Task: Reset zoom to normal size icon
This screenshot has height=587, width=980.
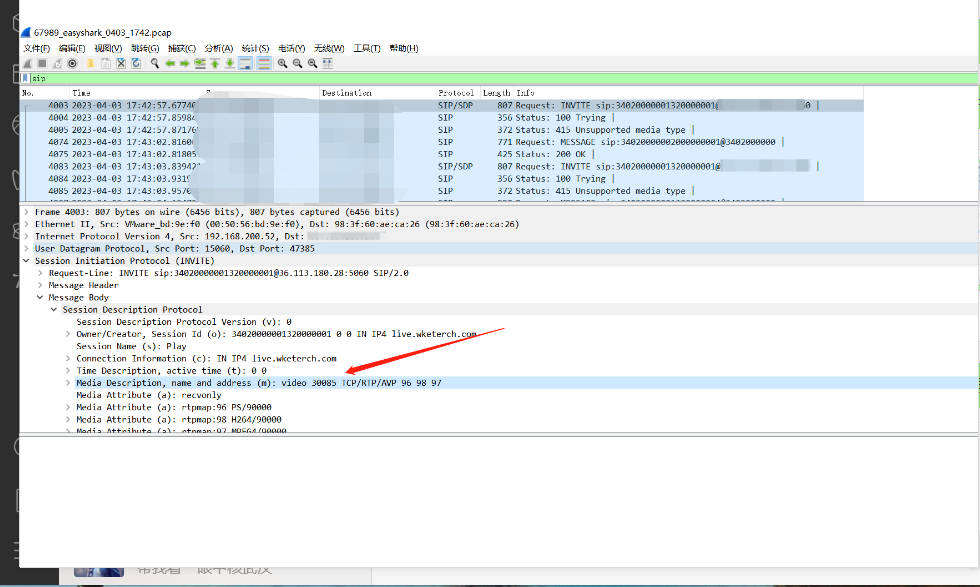Action: click(312, 63)
